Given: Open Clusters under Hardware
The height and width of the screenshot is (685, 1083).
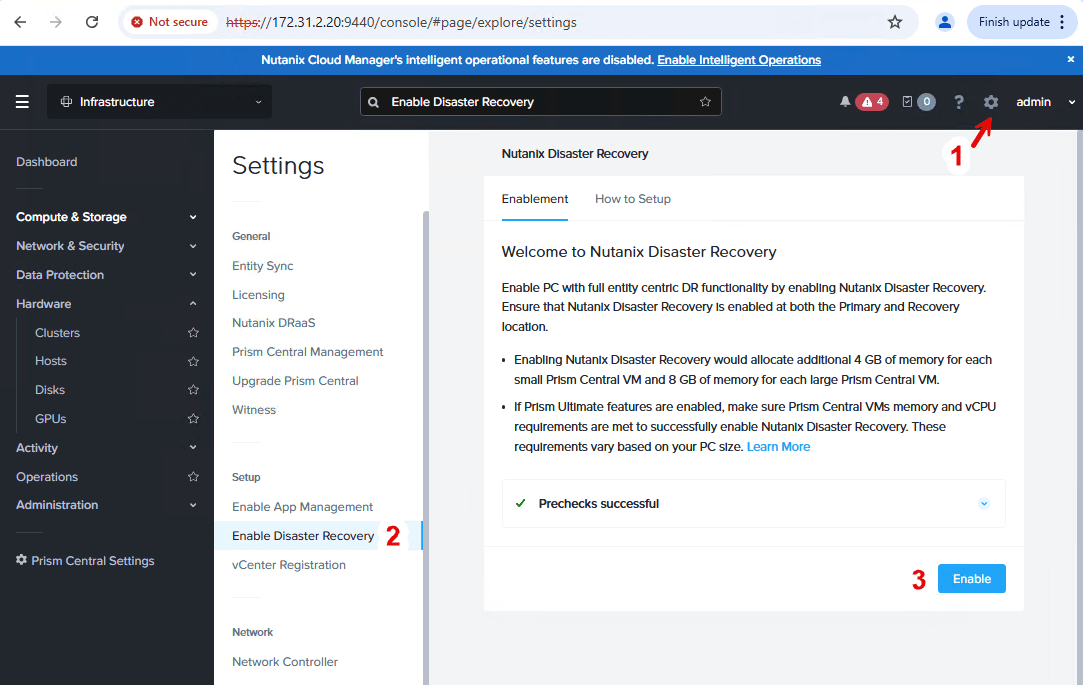Looking at the screenshot, I should click(57, 333).
